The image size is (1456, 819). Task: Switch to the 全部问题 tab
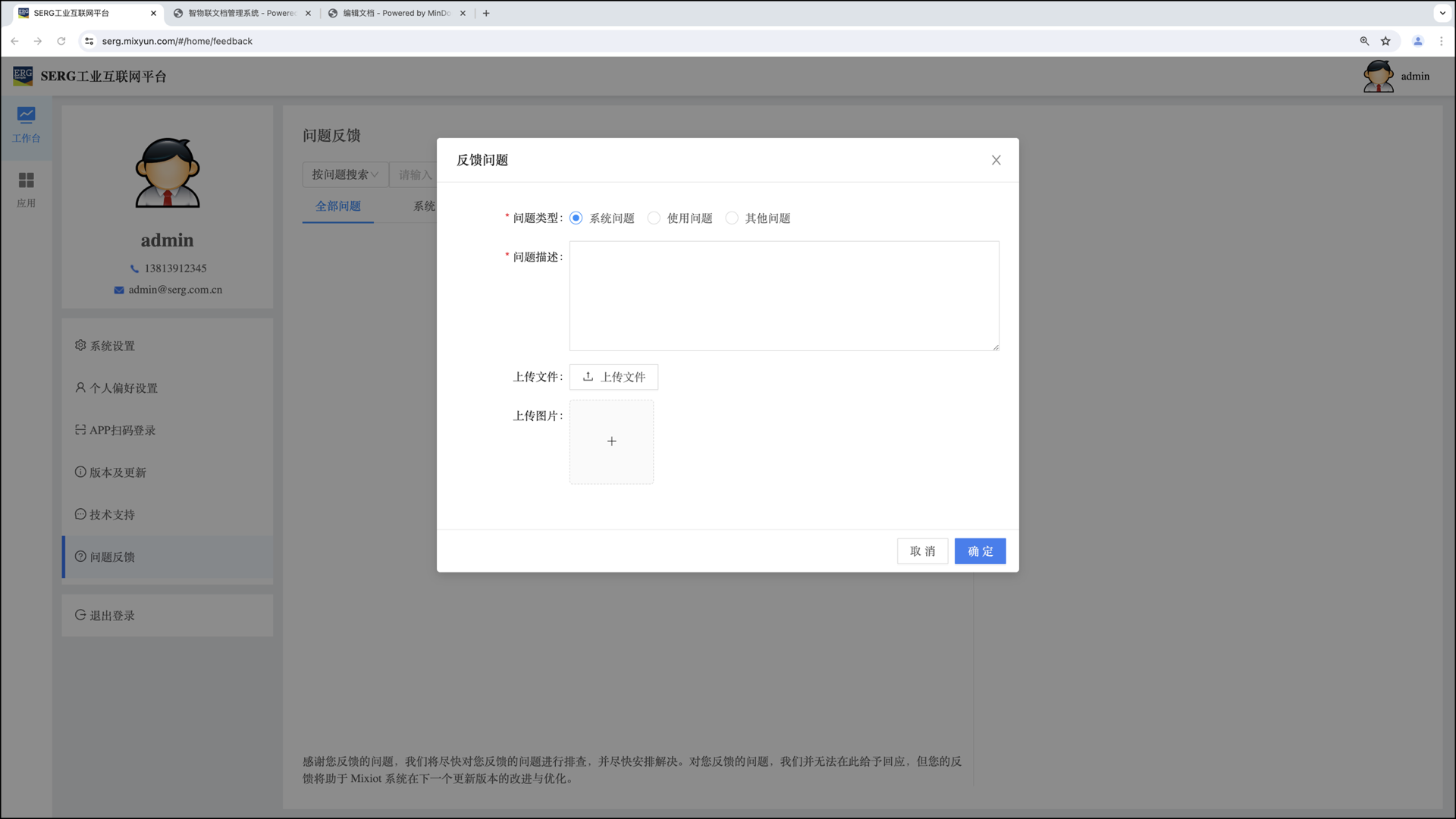(x=337, y=206)
